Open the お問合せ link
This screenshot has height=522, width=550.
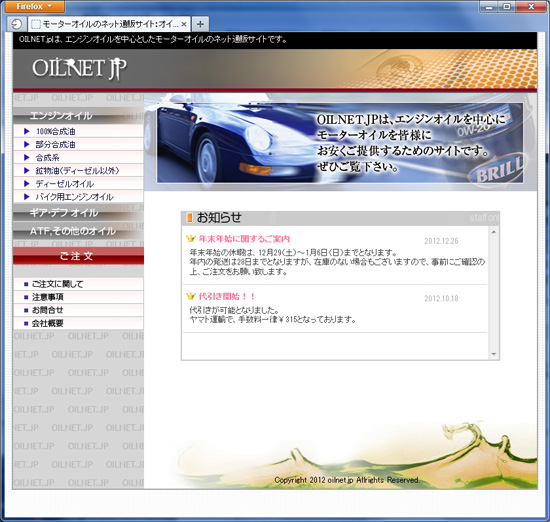pos(48,310)
